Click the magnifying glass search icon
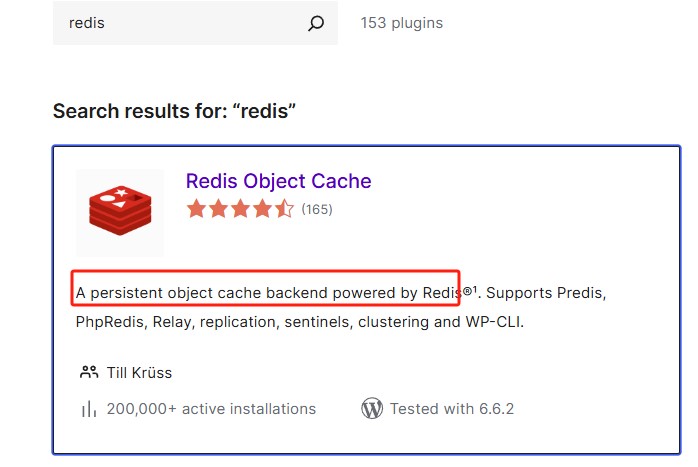Screen dimensions: 698x467 (316, 23)
